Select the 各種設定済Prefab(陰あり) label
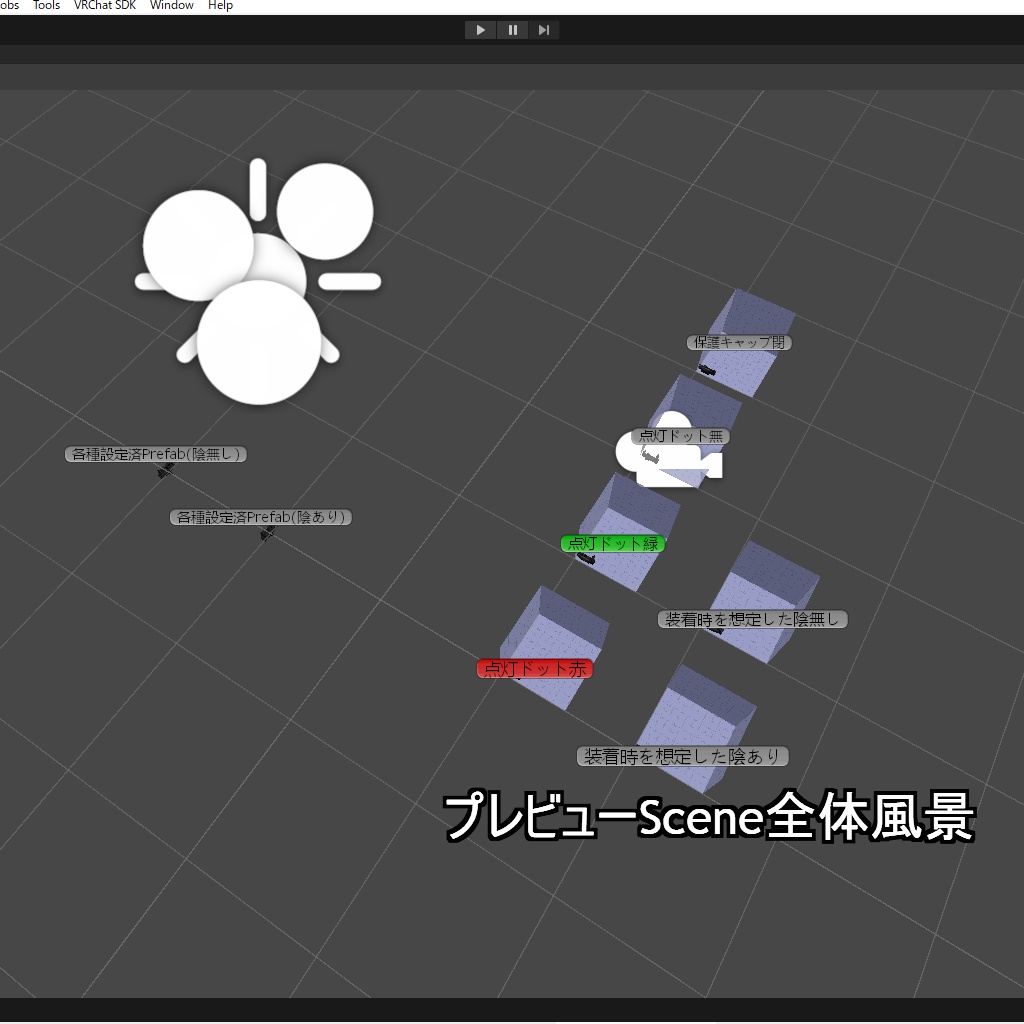 point(261,517)
